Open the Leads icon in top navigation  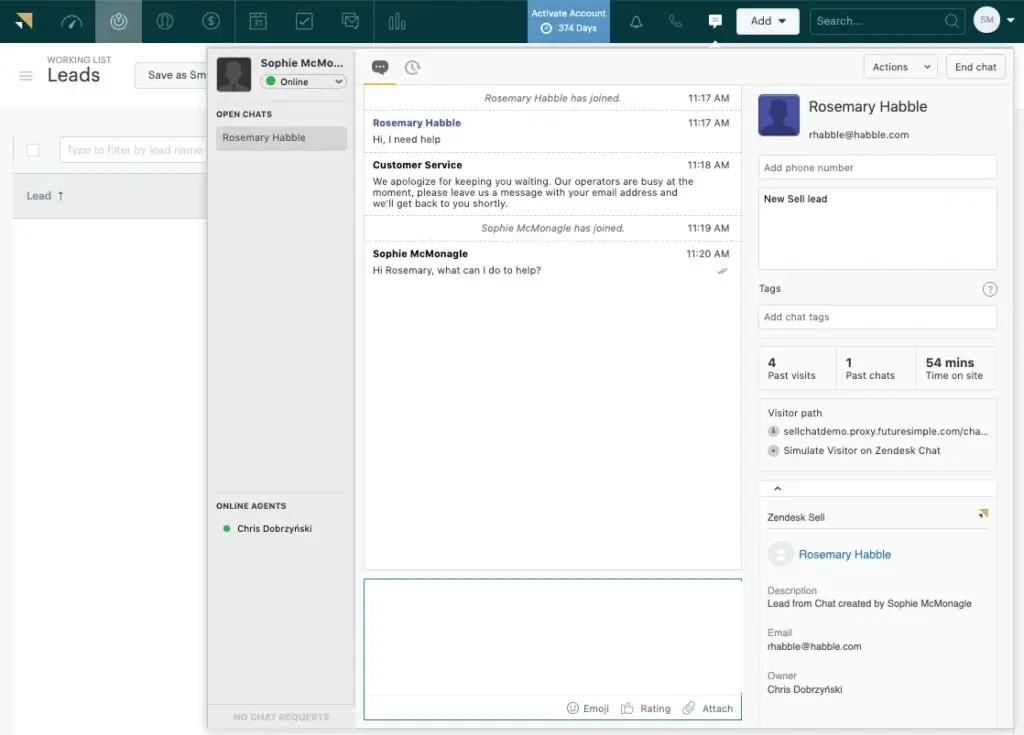[118, 22]
